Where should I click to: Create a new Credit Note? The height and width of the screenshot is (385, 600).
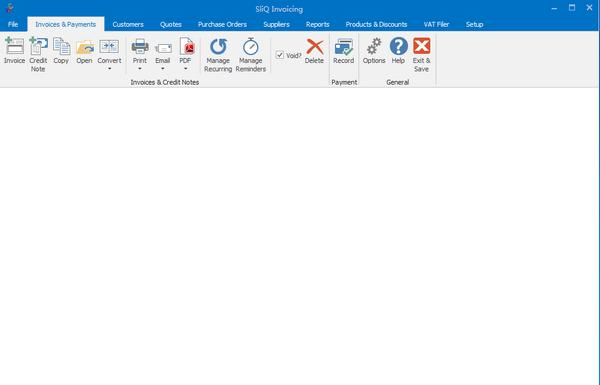tap(38, 55)
